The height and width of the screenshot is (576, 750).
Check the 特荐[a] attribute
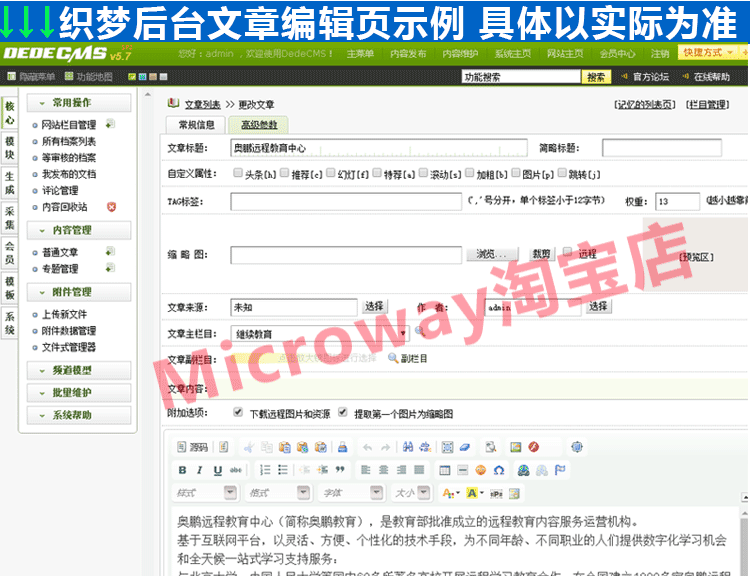pos(377,173)
